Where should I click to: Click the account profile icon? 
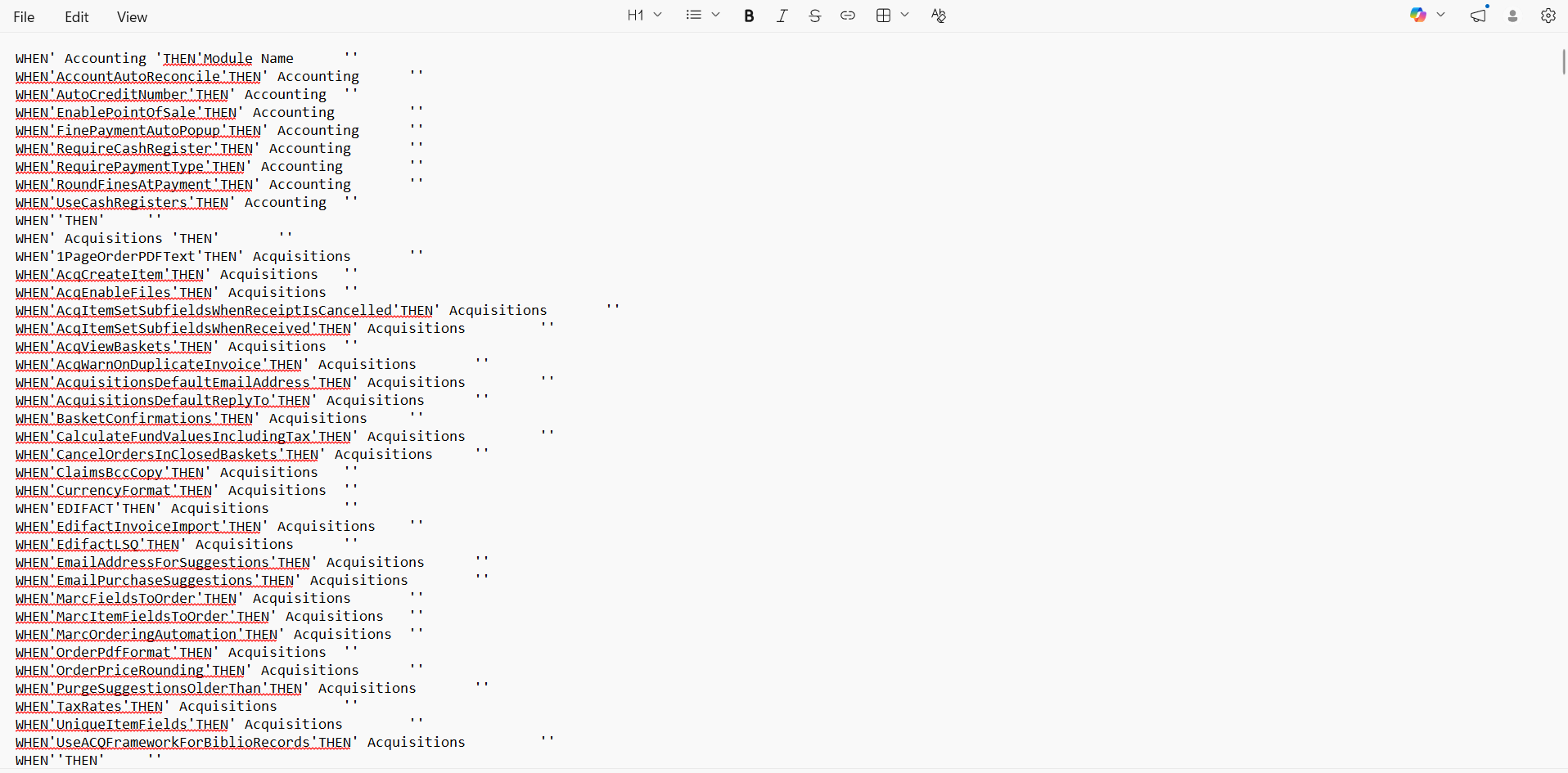click(1512, 16)
